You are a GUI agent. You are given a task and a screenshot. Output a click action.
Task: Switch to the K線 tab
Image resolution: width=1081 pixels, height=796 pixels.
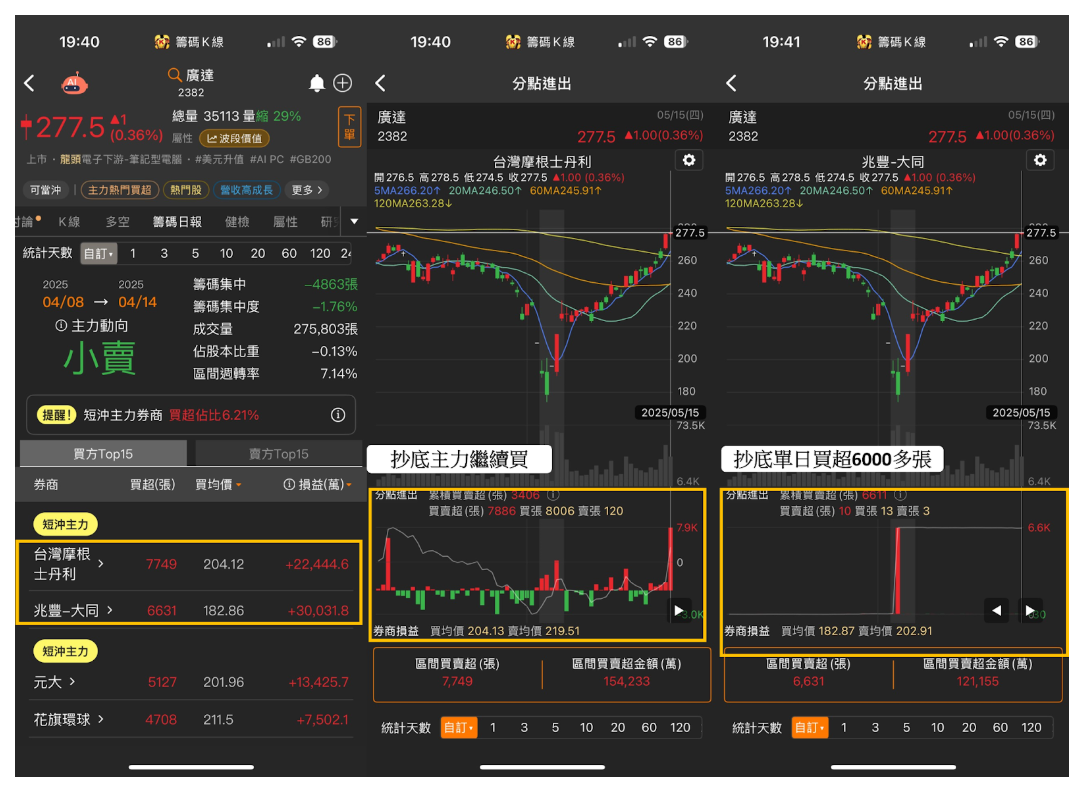(69, 222)
